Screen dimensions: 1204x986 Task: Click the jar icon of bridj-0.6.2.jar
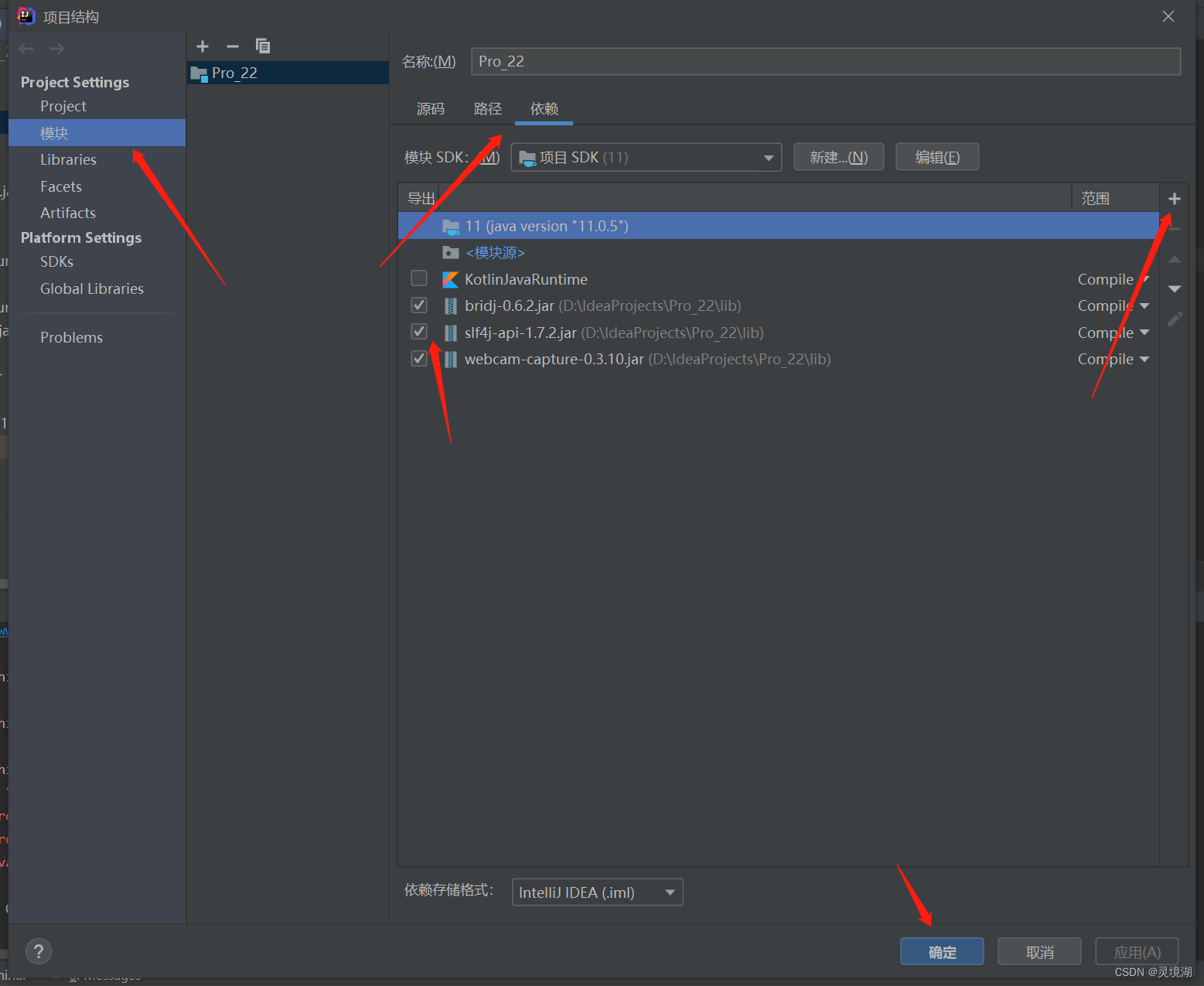[450, 306]
